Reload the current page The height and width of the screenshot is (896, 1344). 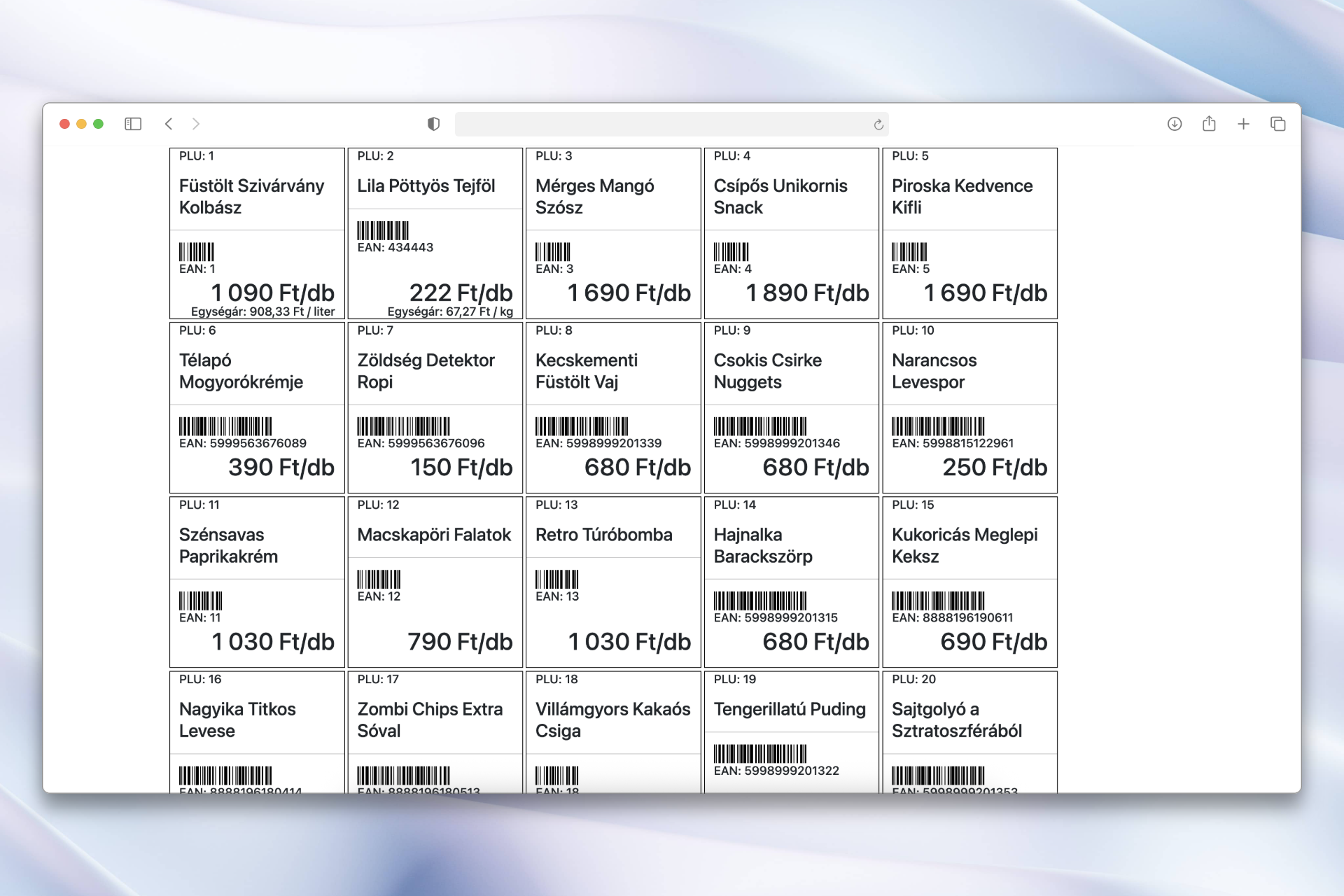[878, 125]
